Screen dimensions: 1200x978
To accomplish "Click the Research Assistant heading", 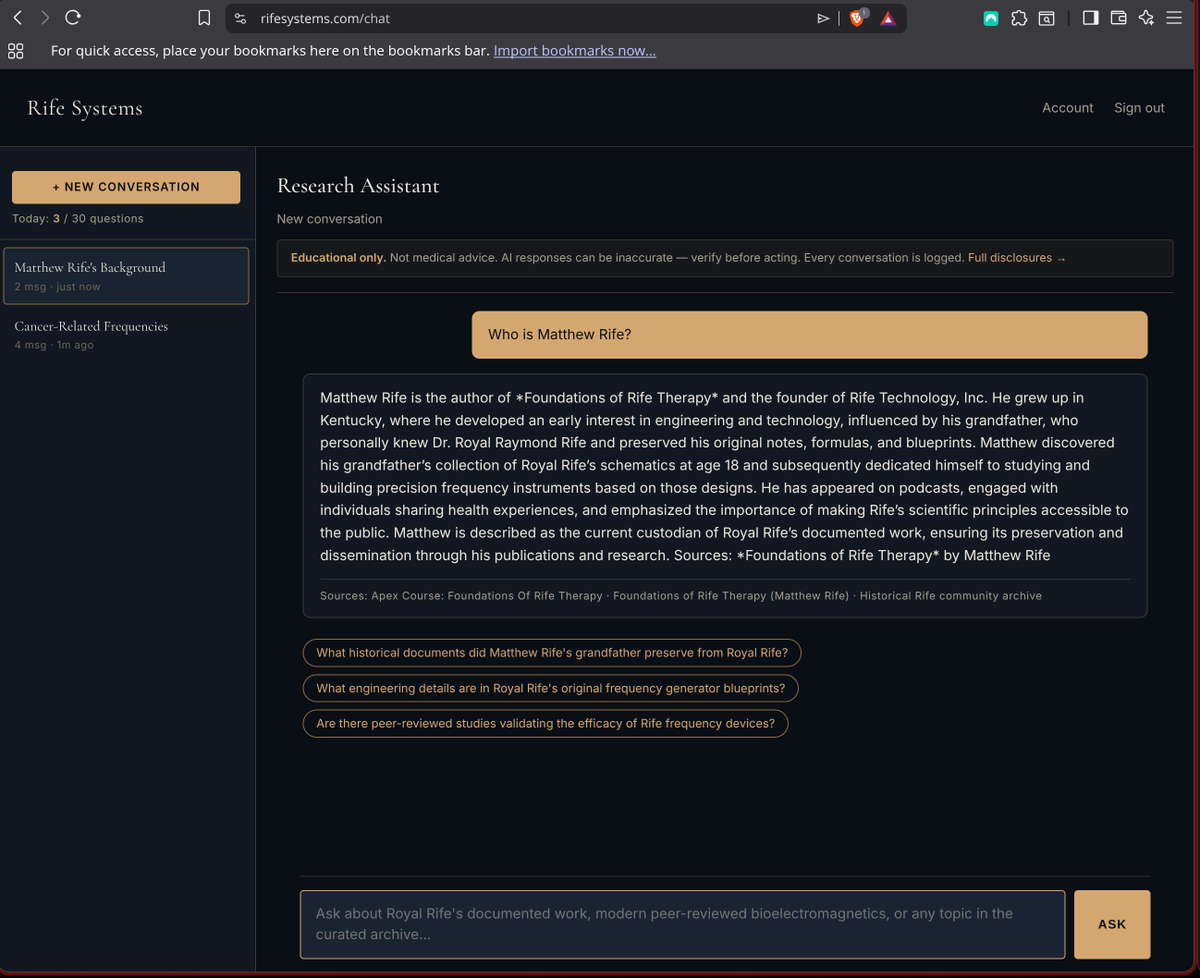I will [358, 186].
